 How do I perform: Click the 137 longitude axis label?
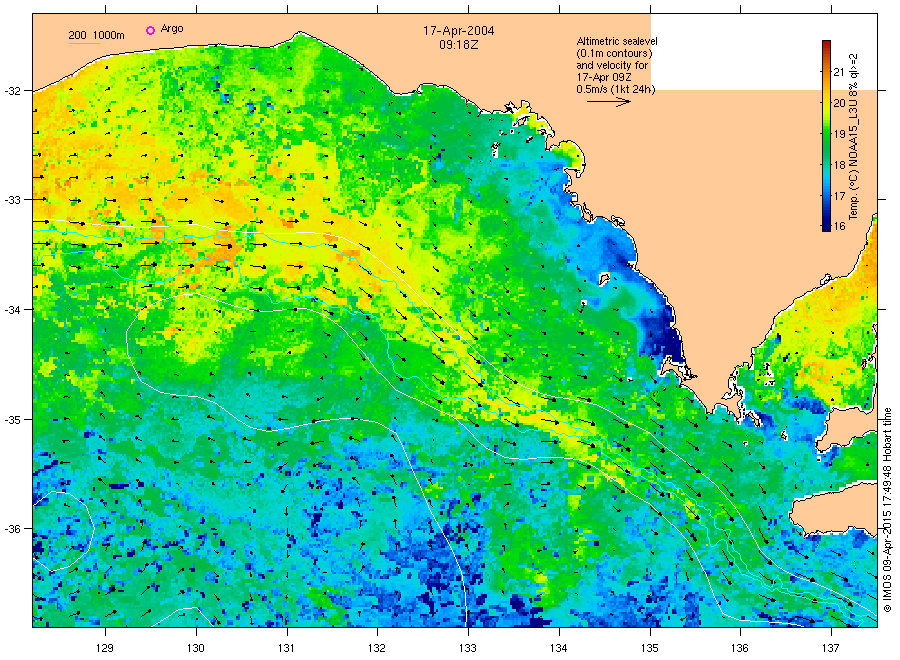click(831, 649)
